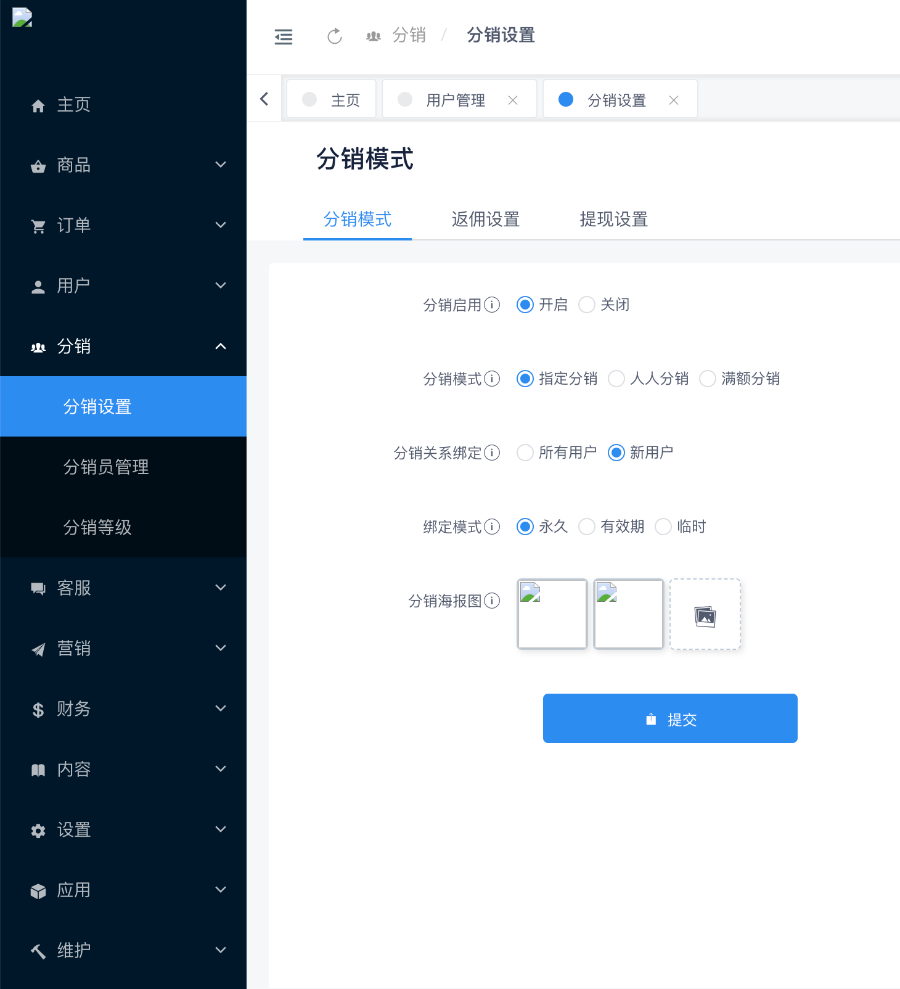Choose 人人分销 distribution mode
This screenshot has width=900, height=989.
pyautogui.click(x=617, y=379)
